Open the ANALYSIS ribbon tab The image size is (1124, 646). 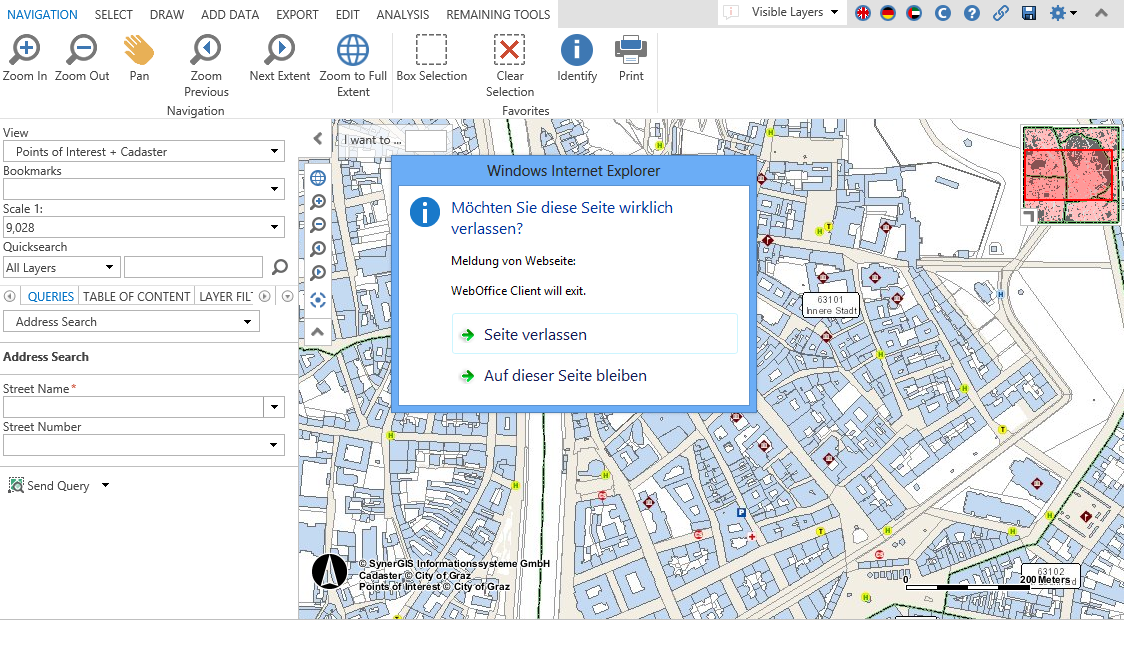[402, 15]
